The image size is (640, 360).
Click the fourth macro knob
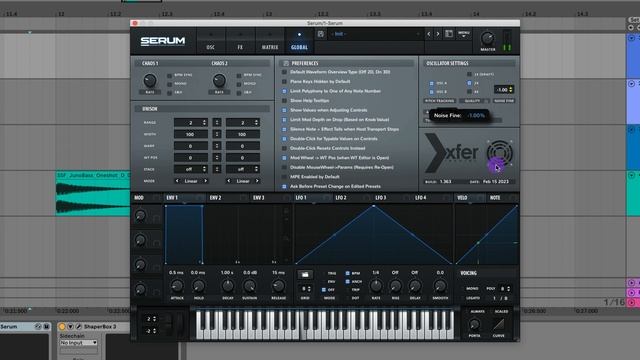tap(140, 289)
